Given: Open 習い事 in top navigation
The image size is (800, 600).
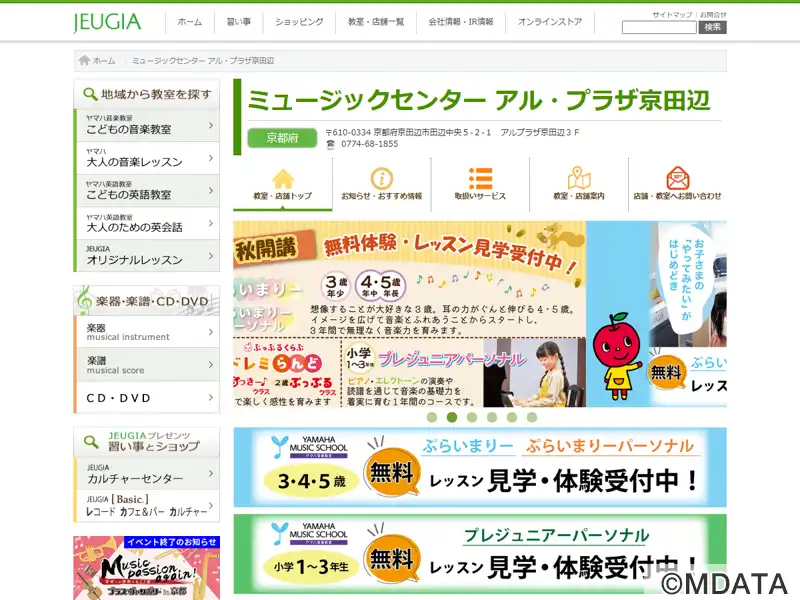Looking at the screenshot, I should coord(239,22).
